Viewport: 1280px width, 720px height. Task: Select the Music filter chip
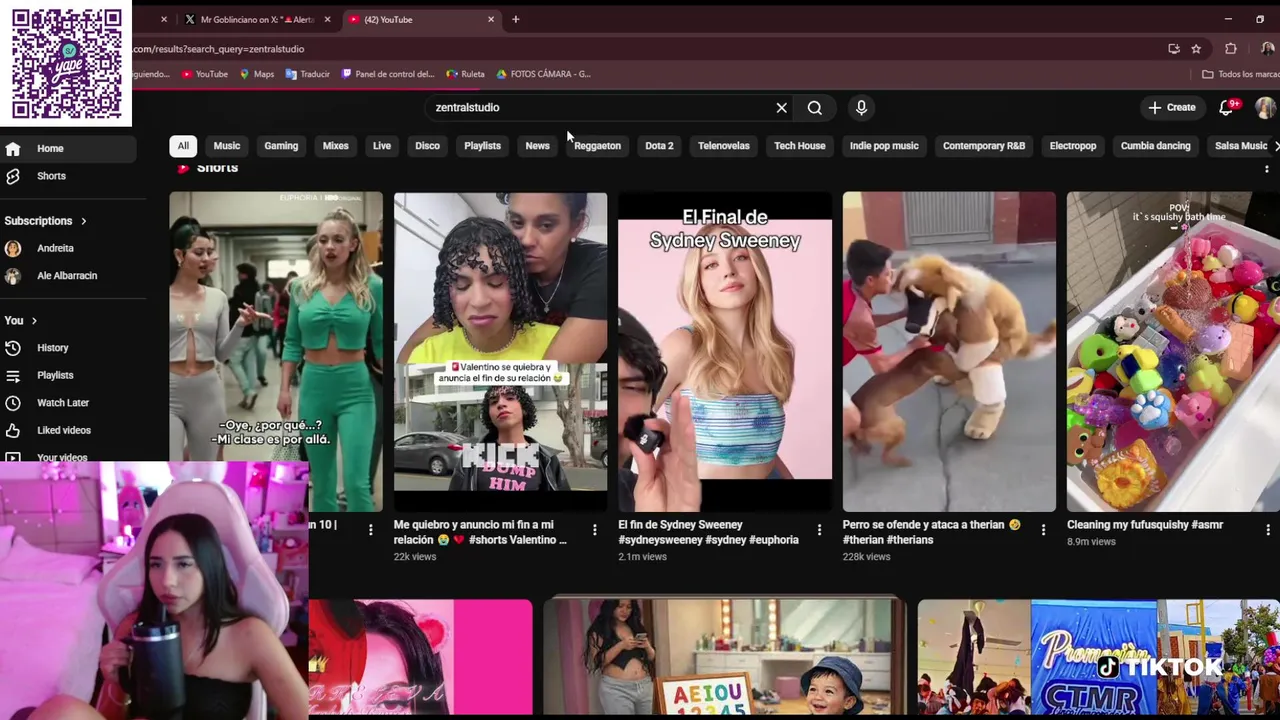(227, 146)
